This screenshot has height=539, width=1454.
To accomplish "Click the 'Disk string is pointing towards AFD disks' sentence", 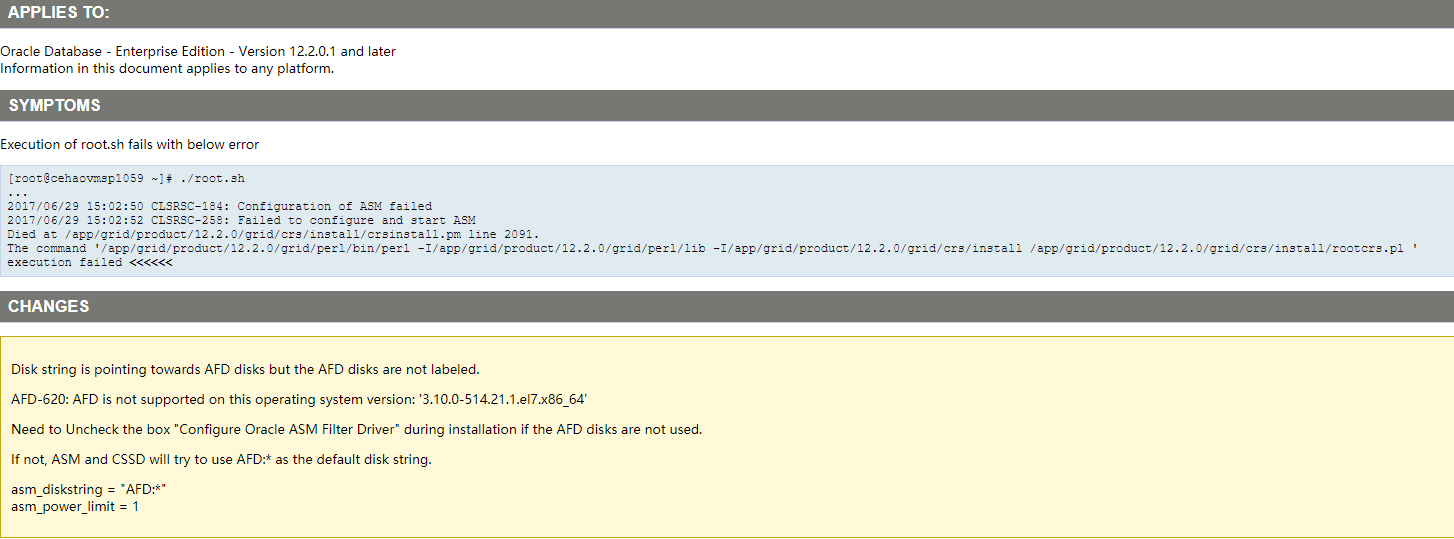I will tap(245, 369).
